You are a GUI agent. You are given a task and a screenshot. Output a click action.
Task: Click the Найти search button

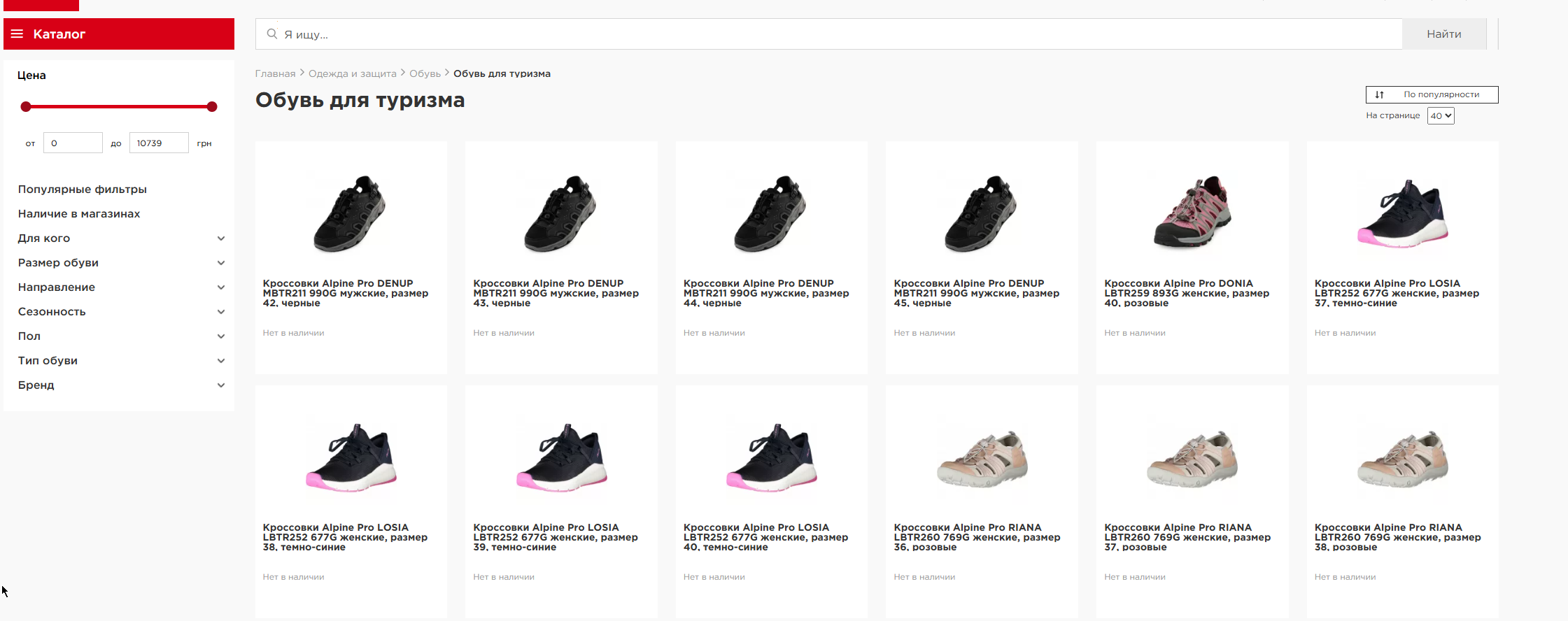1444,34
